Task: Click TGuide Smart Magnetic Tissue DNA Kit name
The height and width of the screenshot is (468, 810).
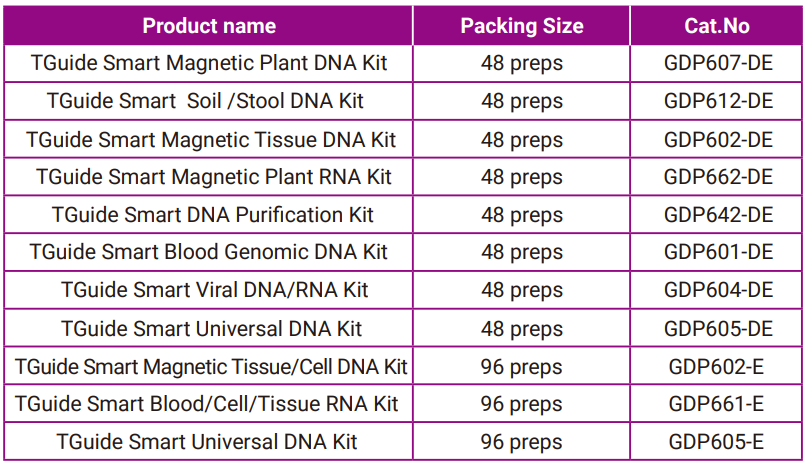Action: [x=211, y=140]
